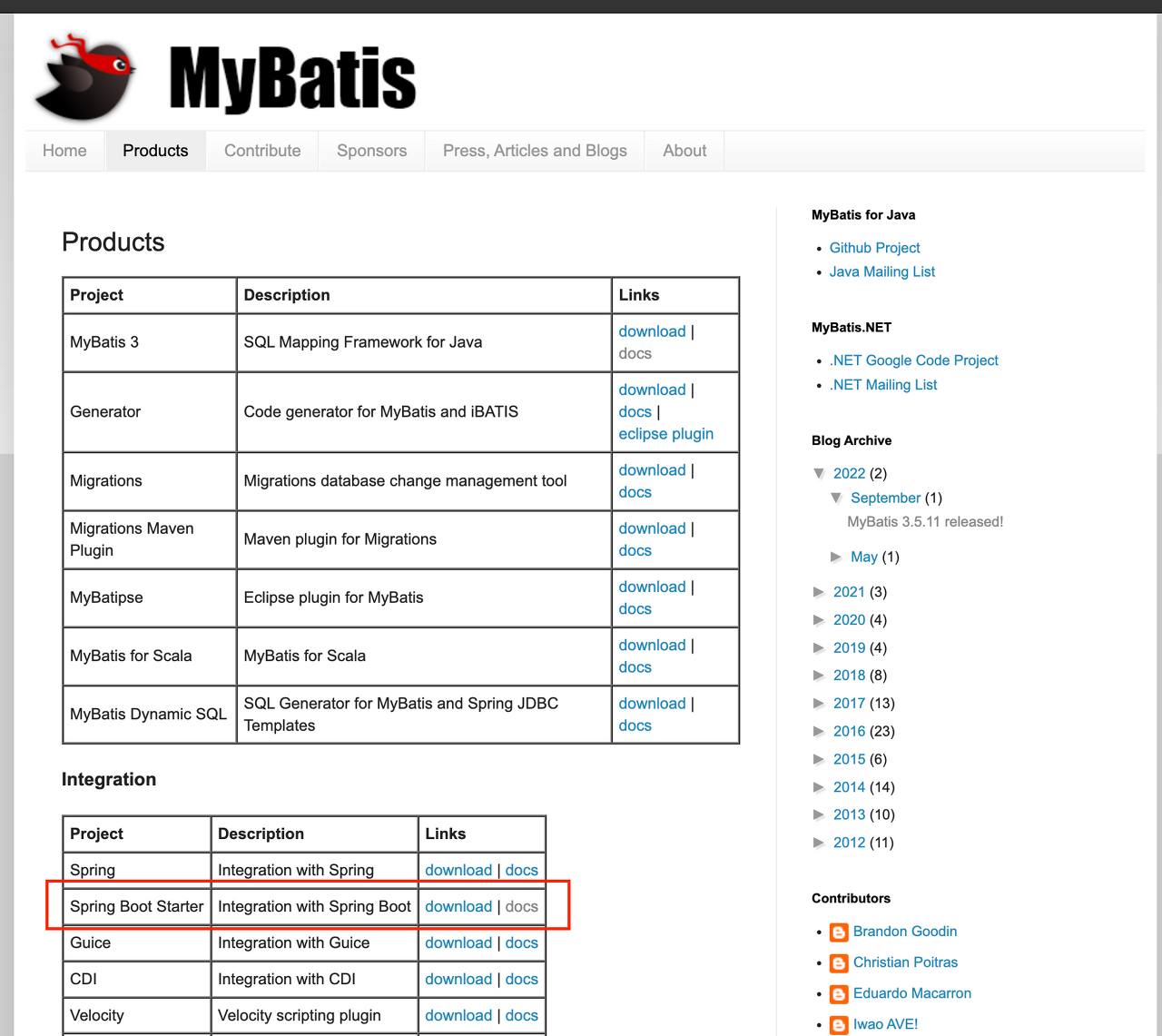Click Blogger icon beside Brandon Goodin
Screen dimensions: 1162x1036
click(x=839, y=932)
